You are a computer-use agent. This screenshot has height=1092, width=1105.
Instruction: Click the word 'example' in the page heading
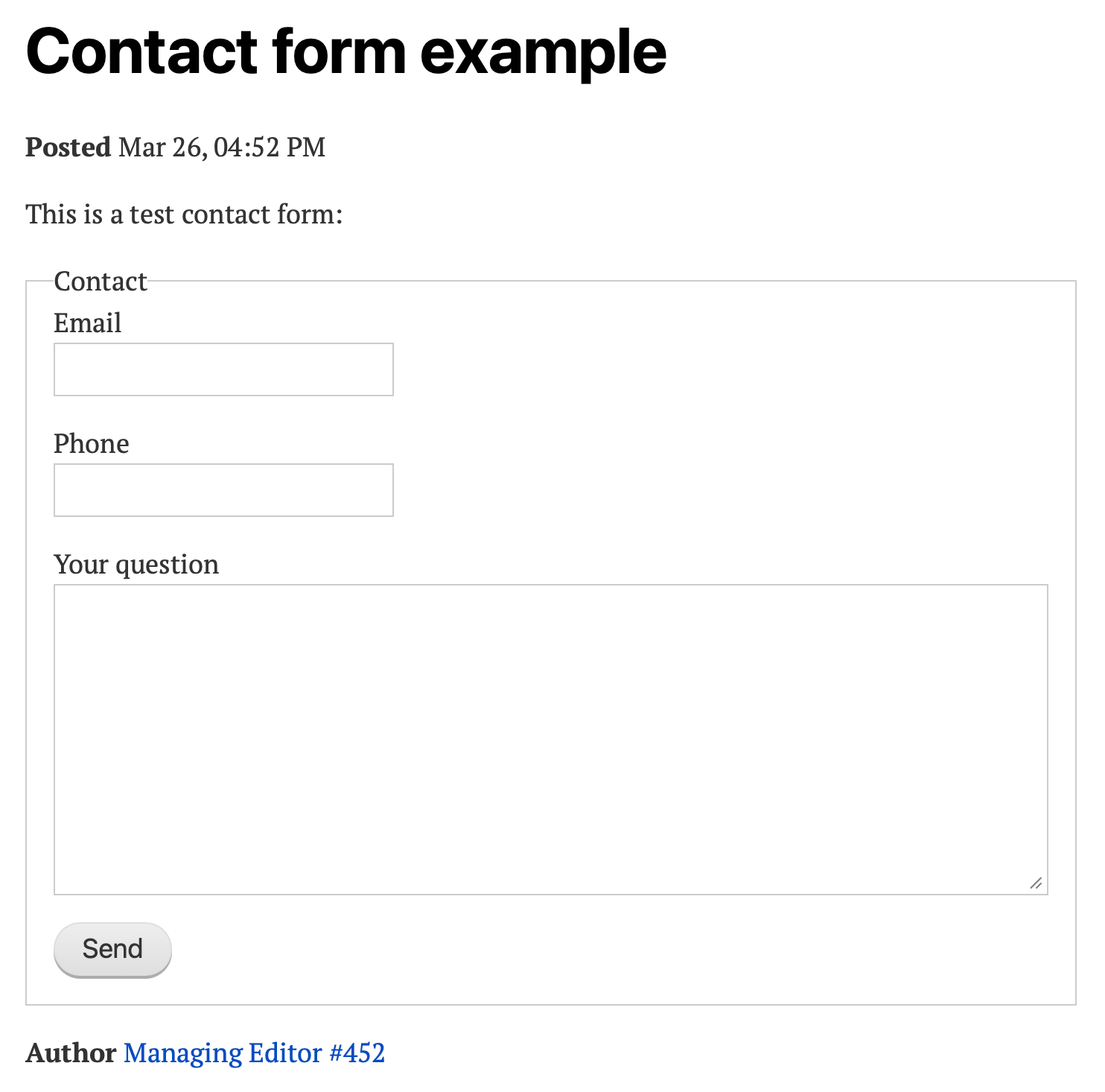pos(543,52)
